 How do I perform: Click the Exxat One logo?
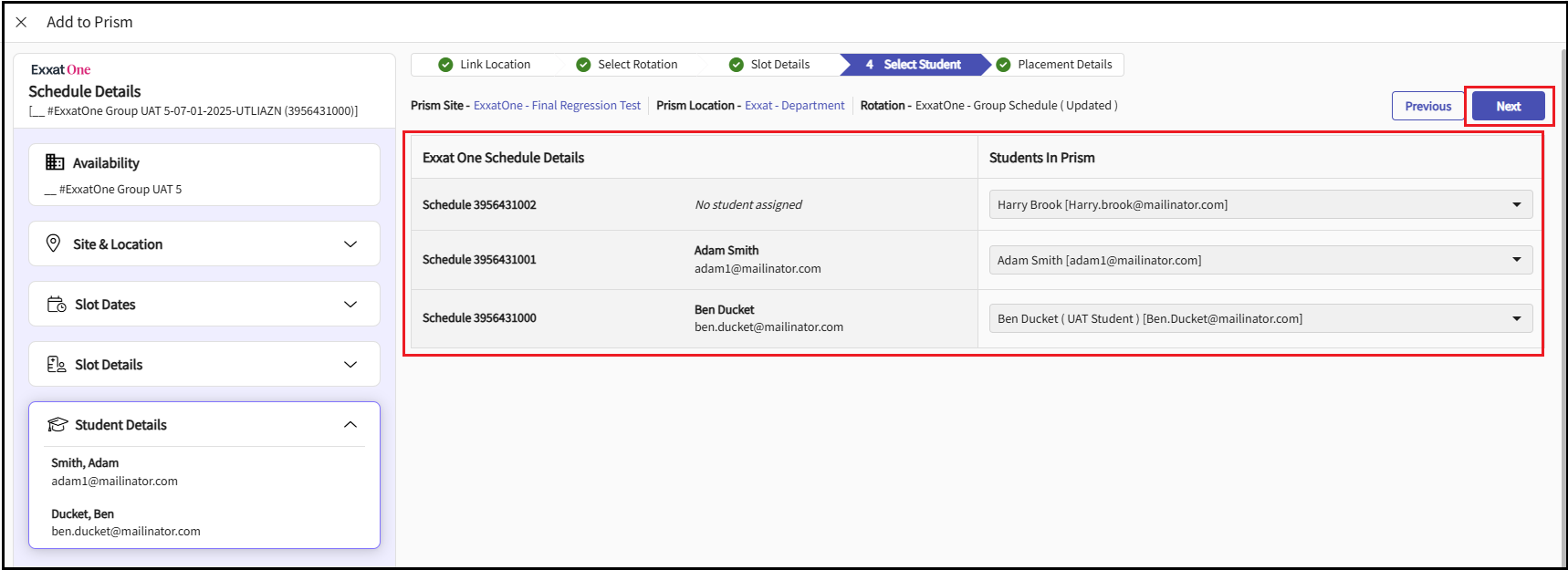pos(60,70)
